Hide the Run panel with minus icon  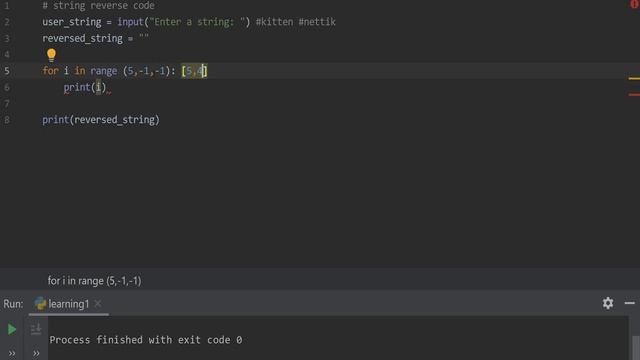(629, 303)
